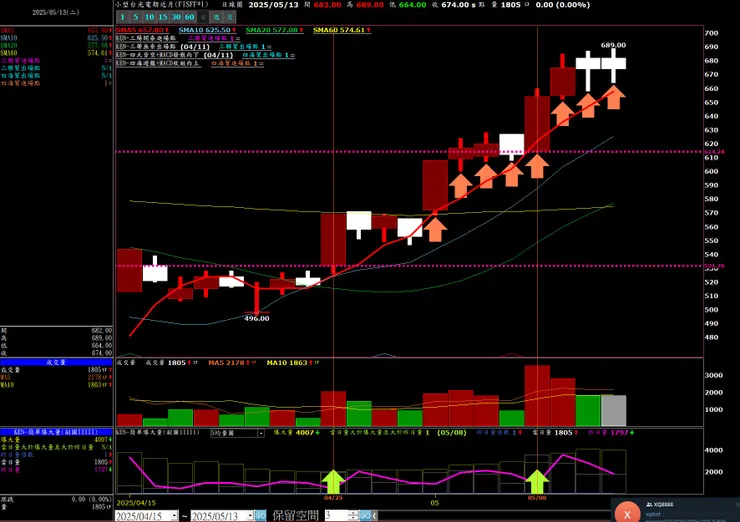Screen dimensions: 740x522
Task: Open the end date 2025/05/13 dropdown
Action: [250, 516]
